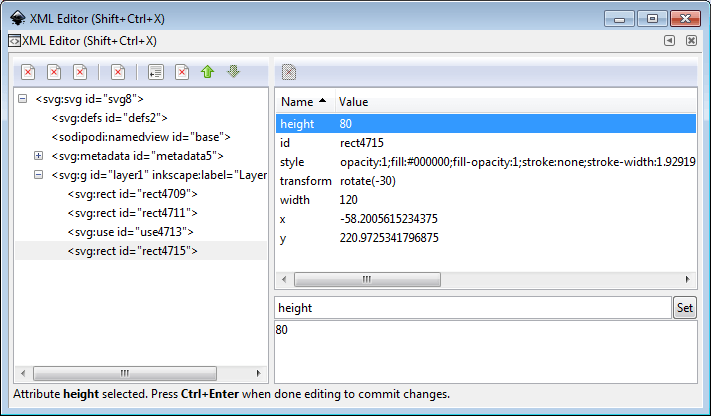The width and height of the screenshot is (711, 416).
Task: Lower node with the down arrow icon
Action: (233, 72)
